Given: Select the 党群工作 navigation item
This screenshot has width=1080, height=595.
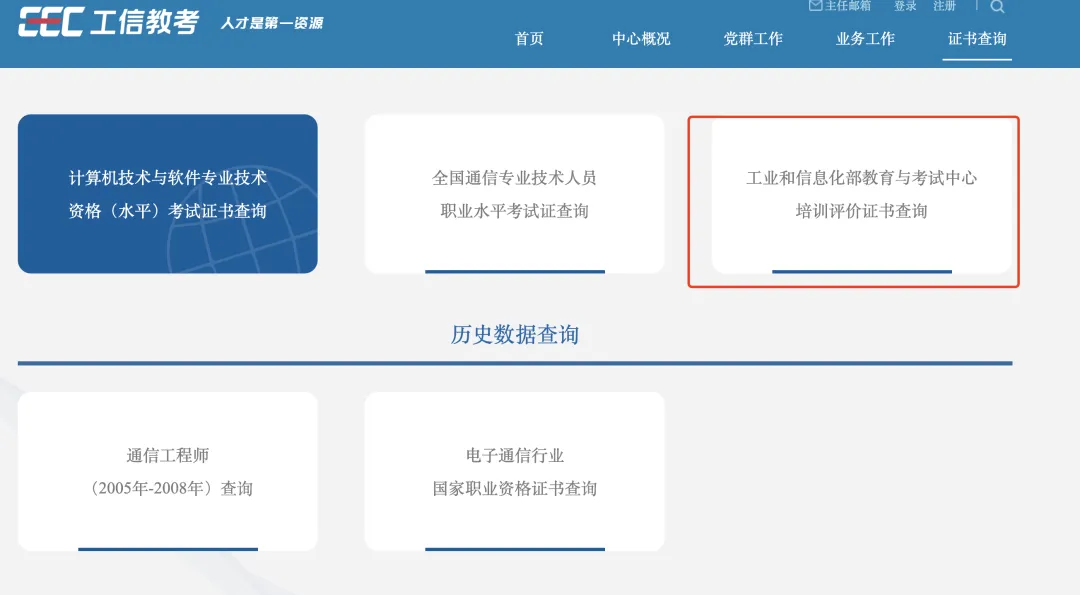Looking at the screenshot, I should 752,39.
